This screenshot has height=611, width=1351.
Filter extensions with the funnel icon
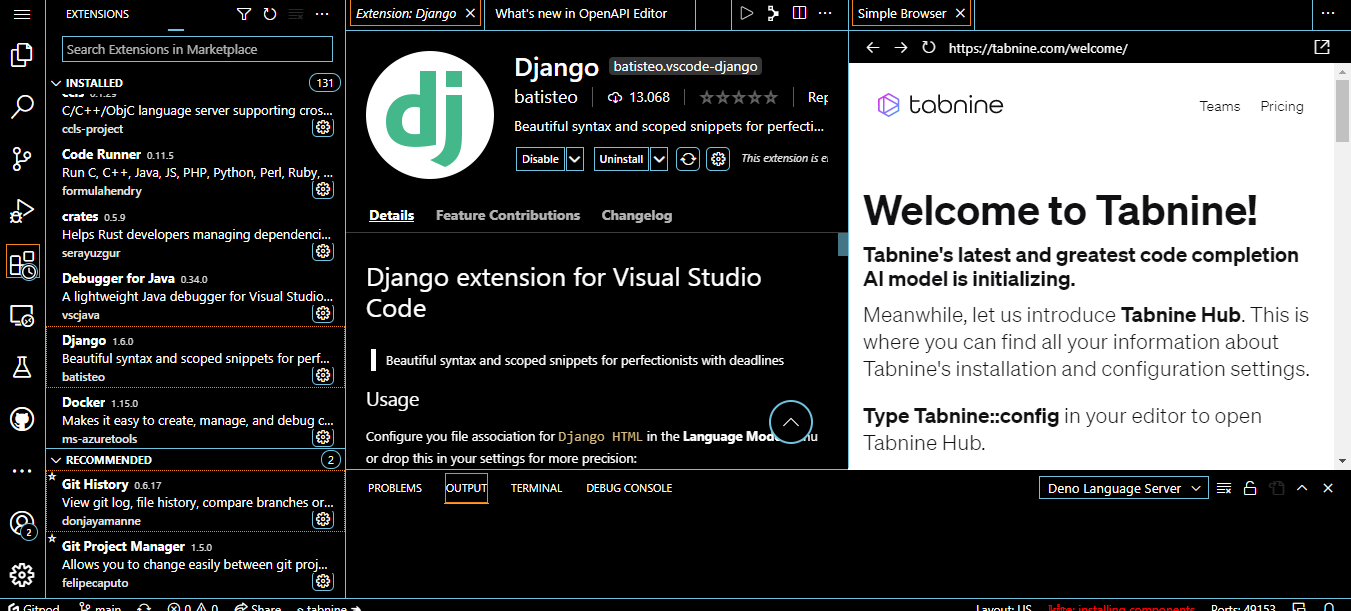coord(244,14)
